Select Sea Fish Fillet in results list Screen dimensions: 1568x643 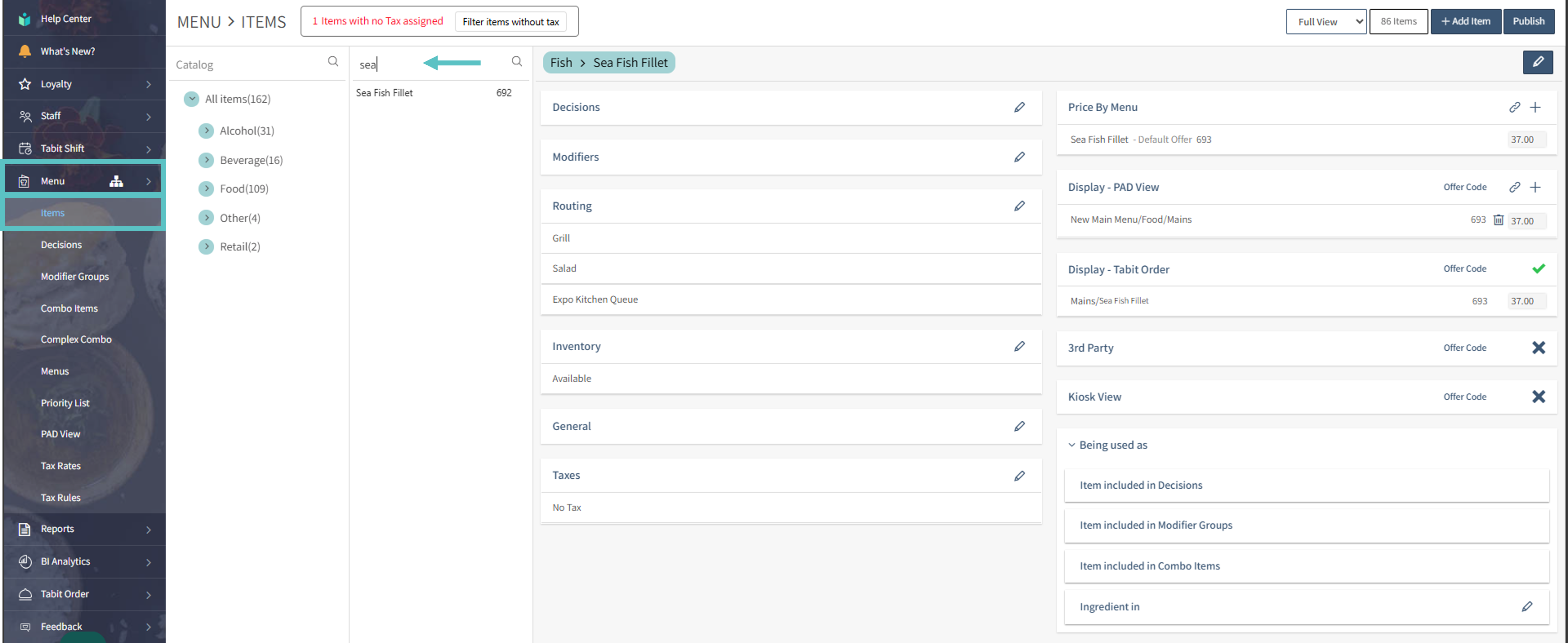384,92
